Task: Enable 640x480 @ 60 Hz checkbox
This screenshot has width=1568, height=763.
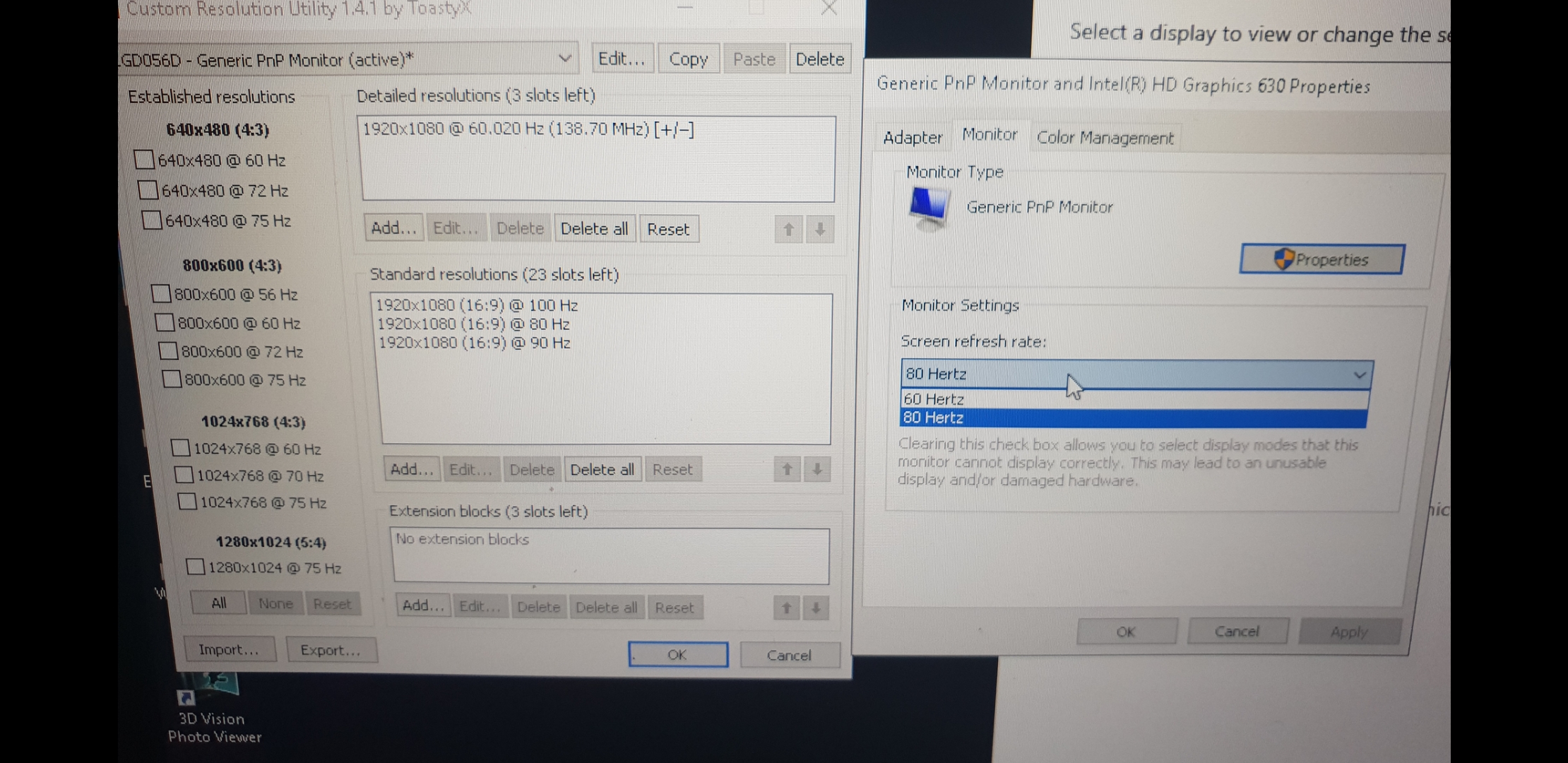Action: pyautogui.click(x=144, y=160)
